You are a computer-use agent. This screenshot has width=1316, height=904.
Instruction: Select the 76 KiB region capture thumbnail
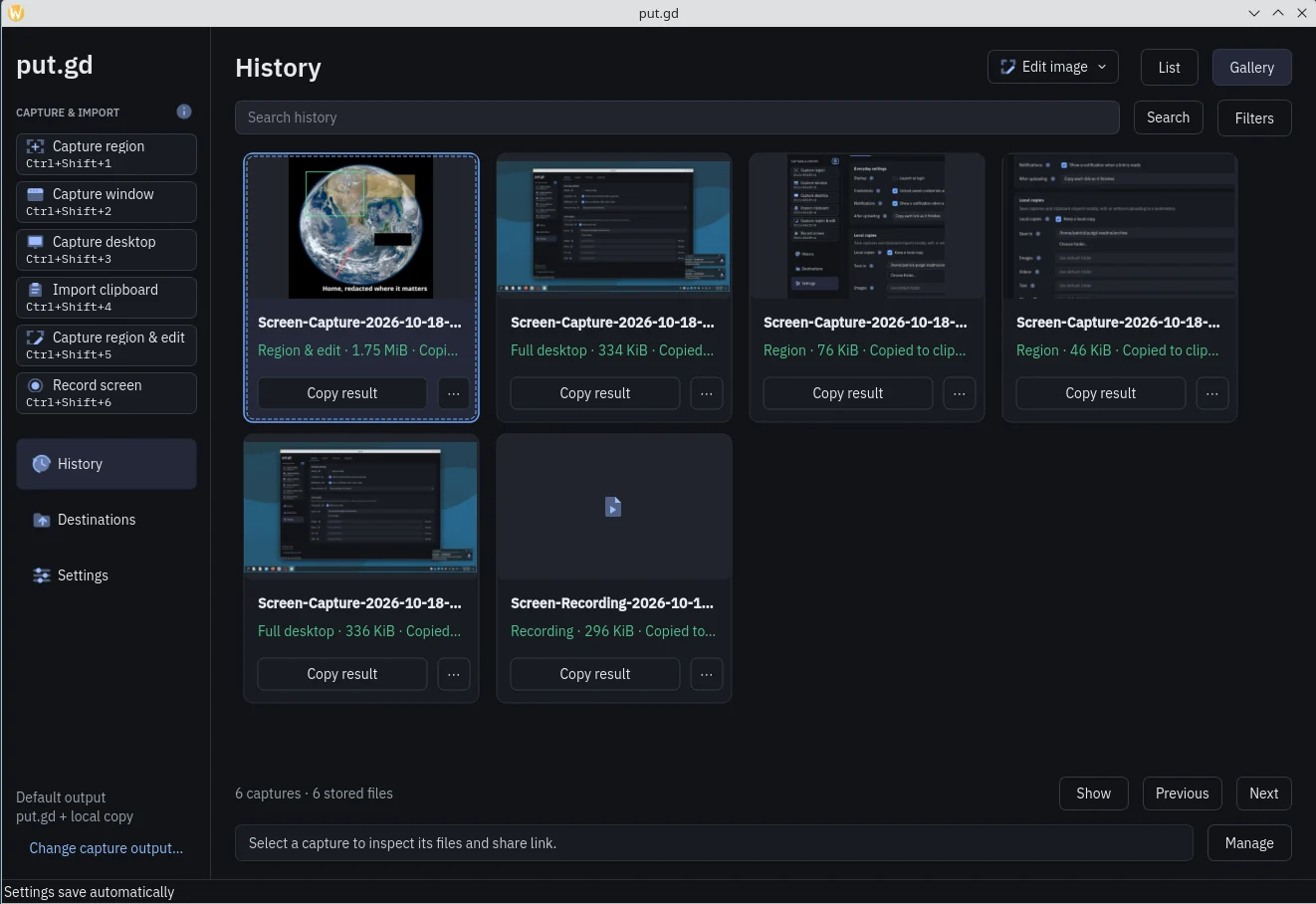[867, 228]
